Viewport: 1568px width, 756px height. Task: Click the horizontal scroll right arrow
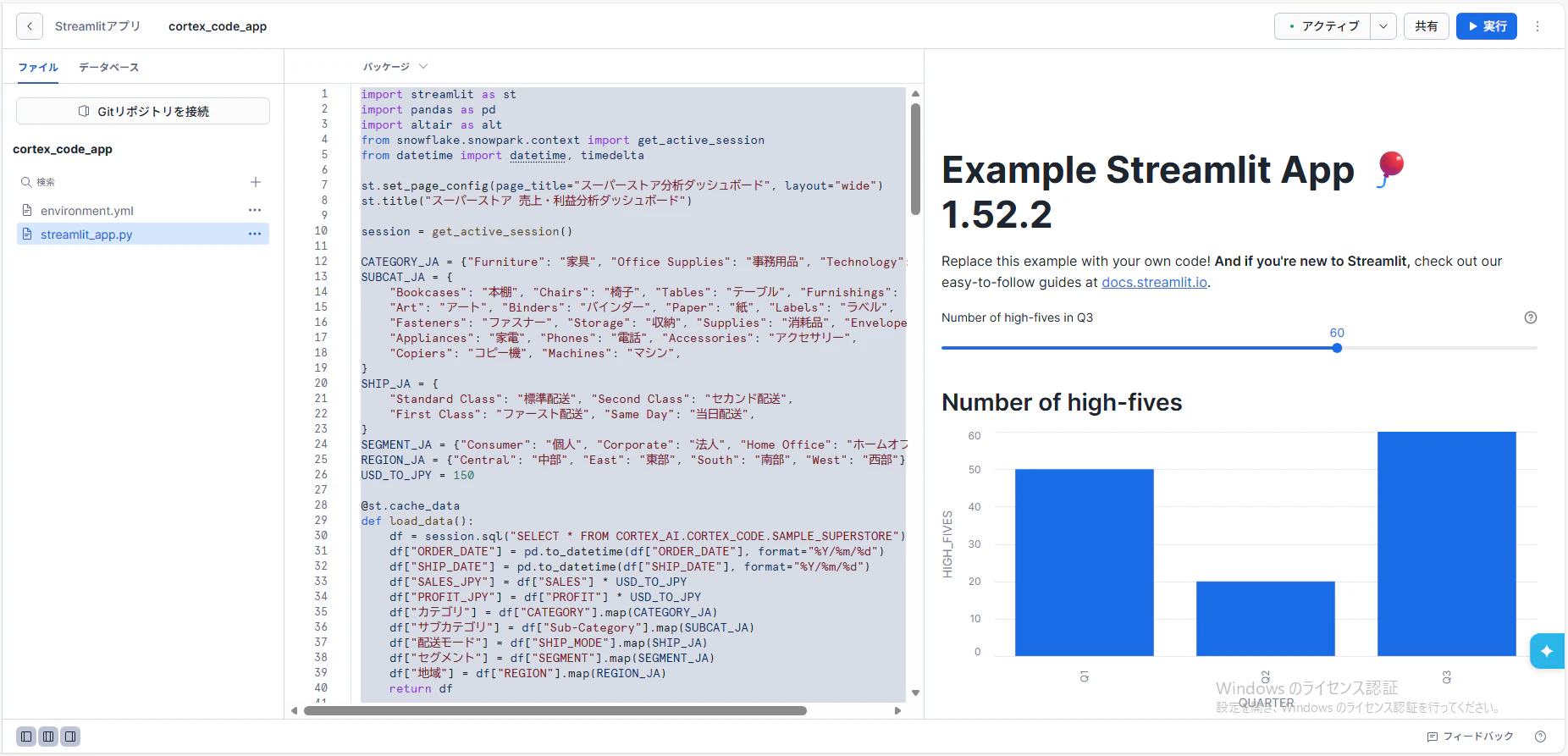click(x=897, y=710)
